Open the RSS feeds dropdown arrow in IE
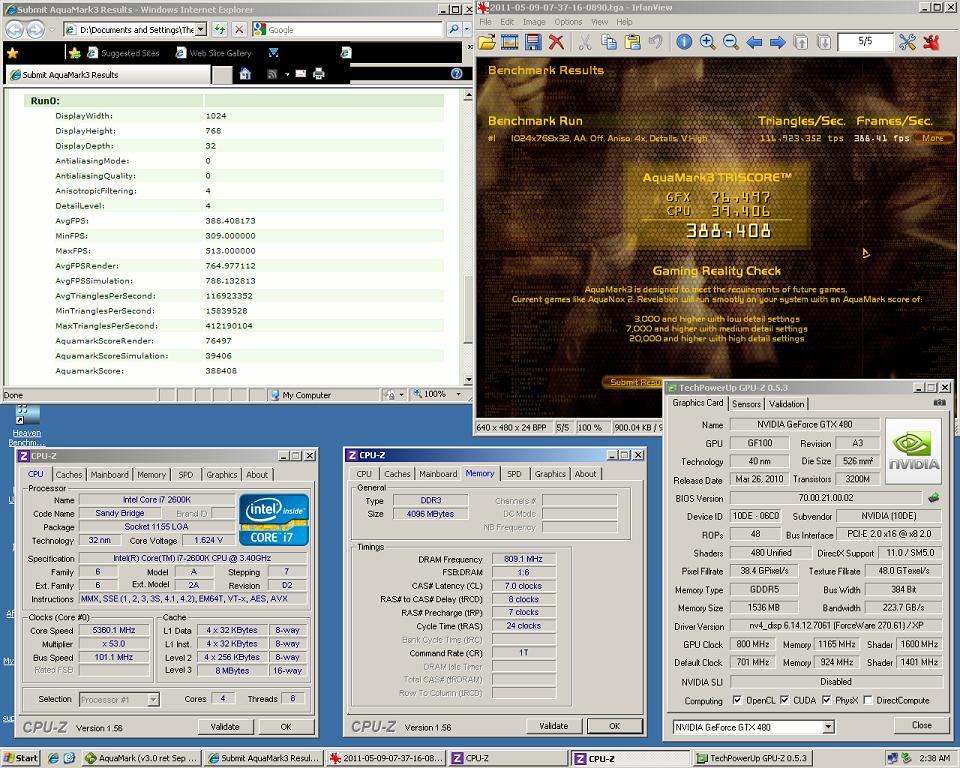The image size is (960, 768). tap(287, 74)
